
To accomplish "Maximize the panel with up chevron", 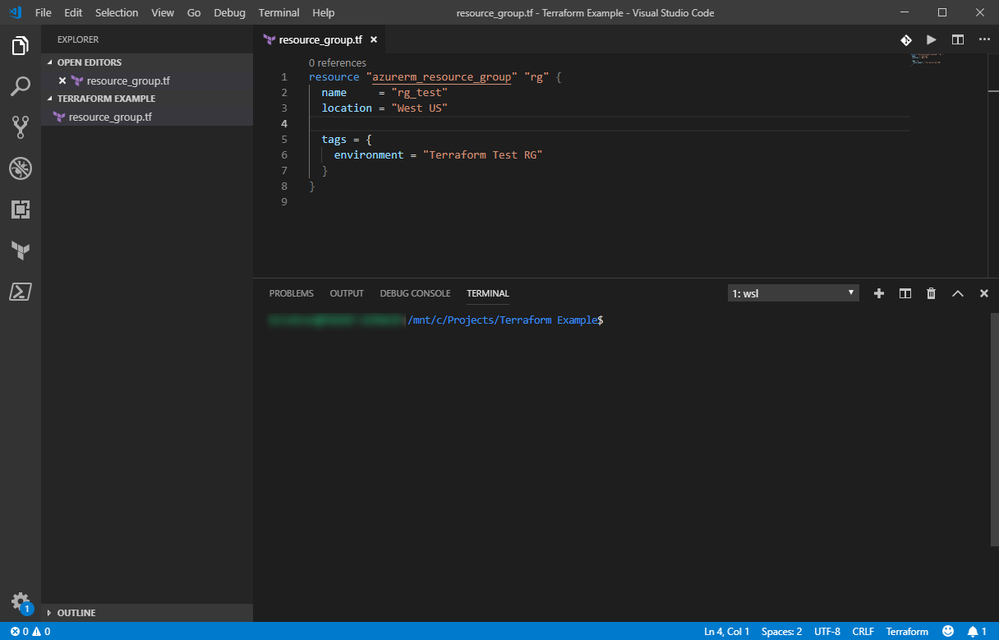I will (x=957, y=293).
